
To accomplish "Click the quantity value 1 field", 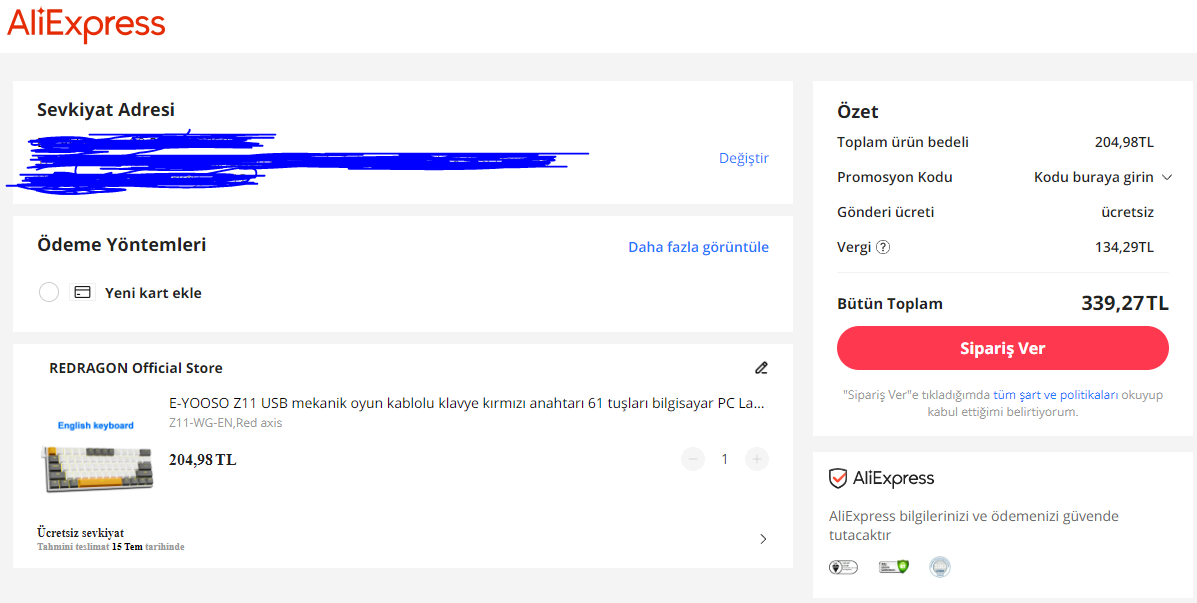I will tap(725, 459).
